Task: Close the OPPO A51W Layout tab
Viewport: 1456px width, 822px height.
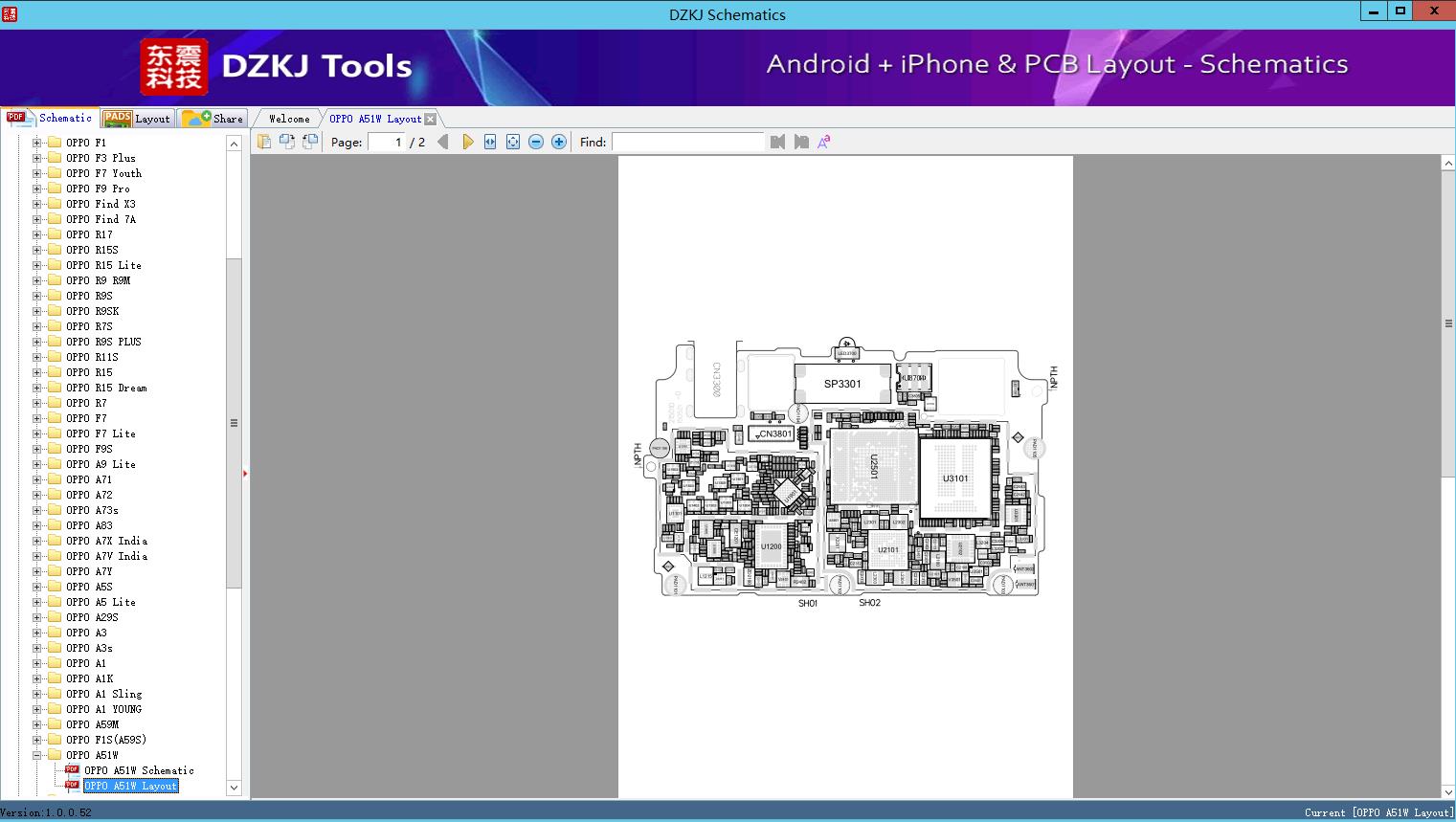Action: 431,119
